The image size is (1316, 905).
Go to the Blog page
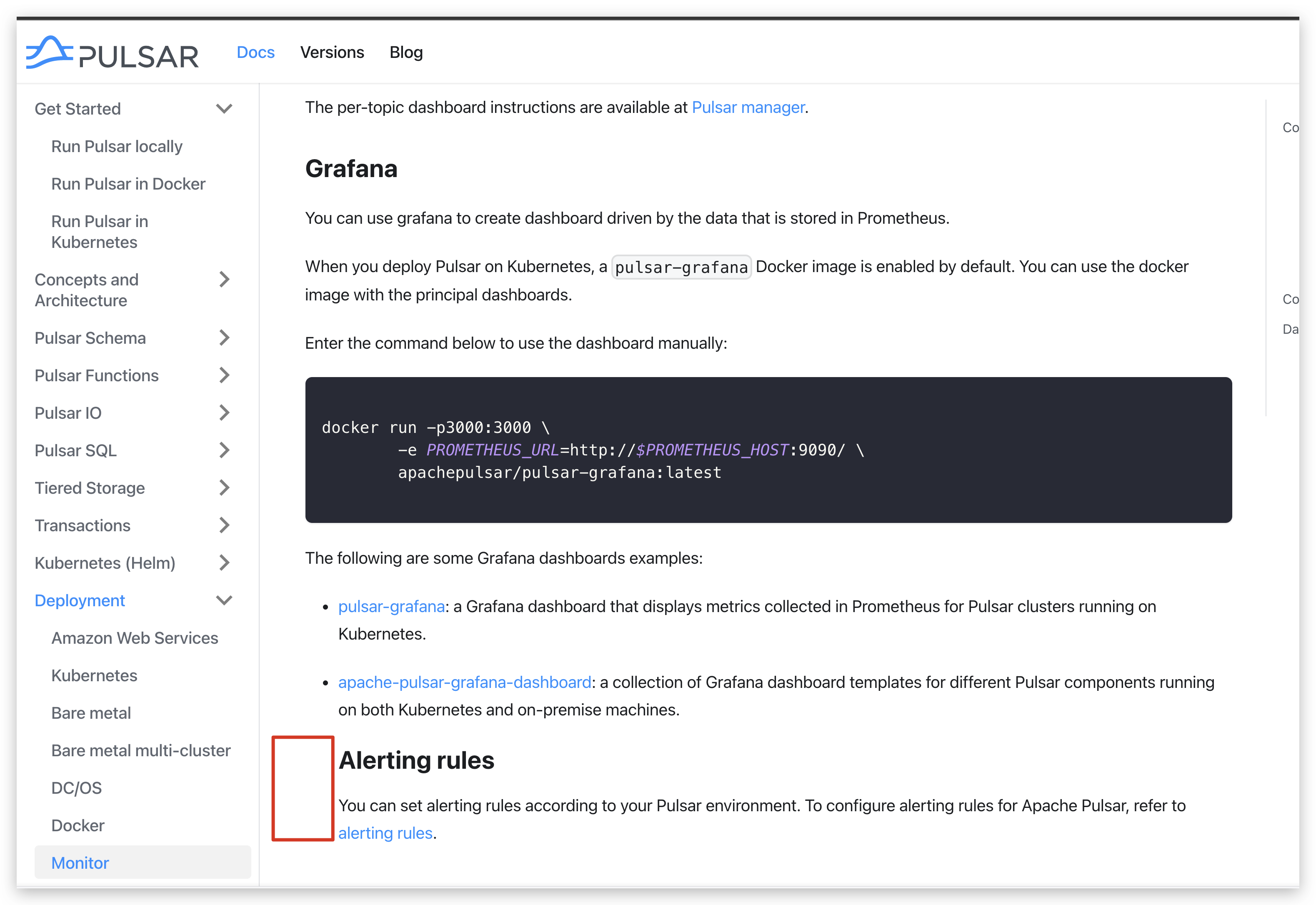[x=406, y=52]
